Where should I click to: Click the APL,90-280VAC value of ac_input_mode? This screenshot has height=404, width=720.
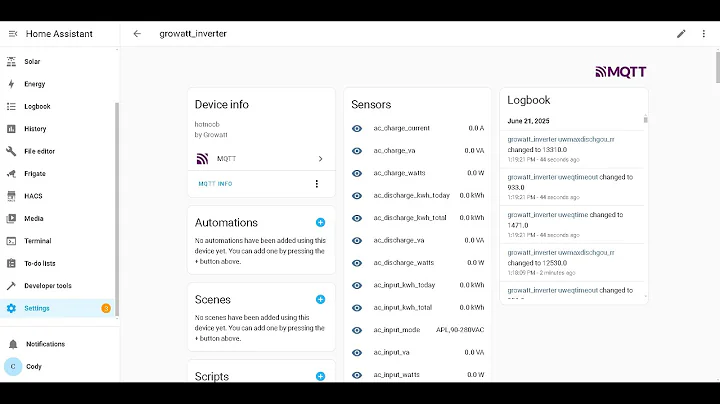[460, 330]
